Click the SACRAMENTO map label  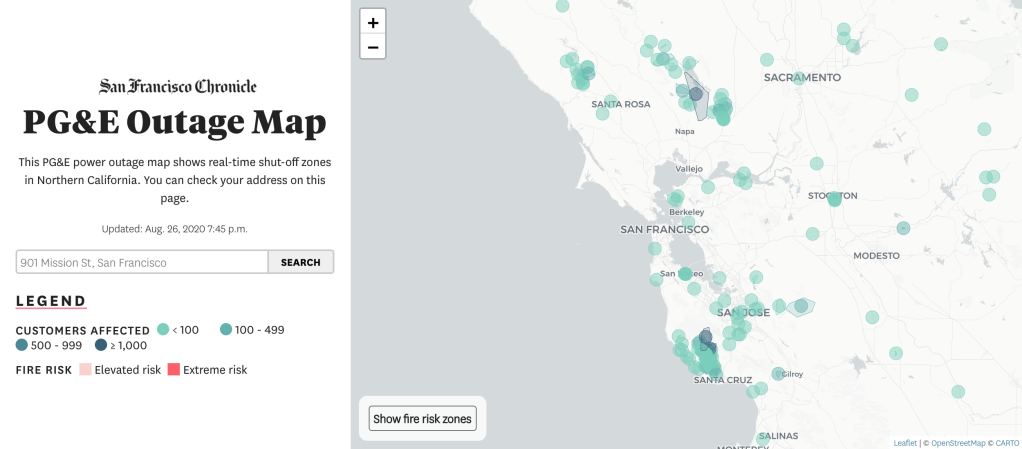point(802,78)
